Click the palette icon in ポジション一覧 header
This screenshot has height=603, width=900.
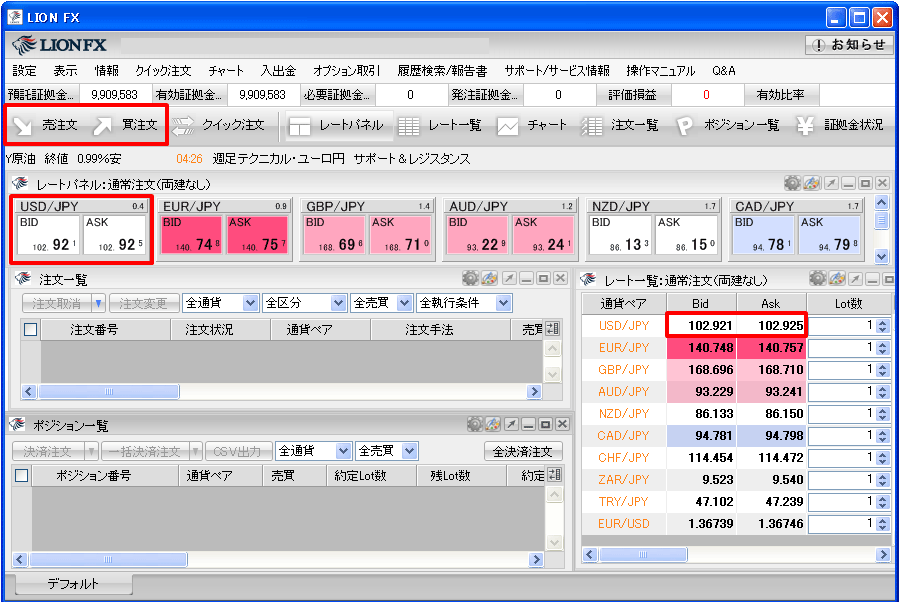coord(492,424)
